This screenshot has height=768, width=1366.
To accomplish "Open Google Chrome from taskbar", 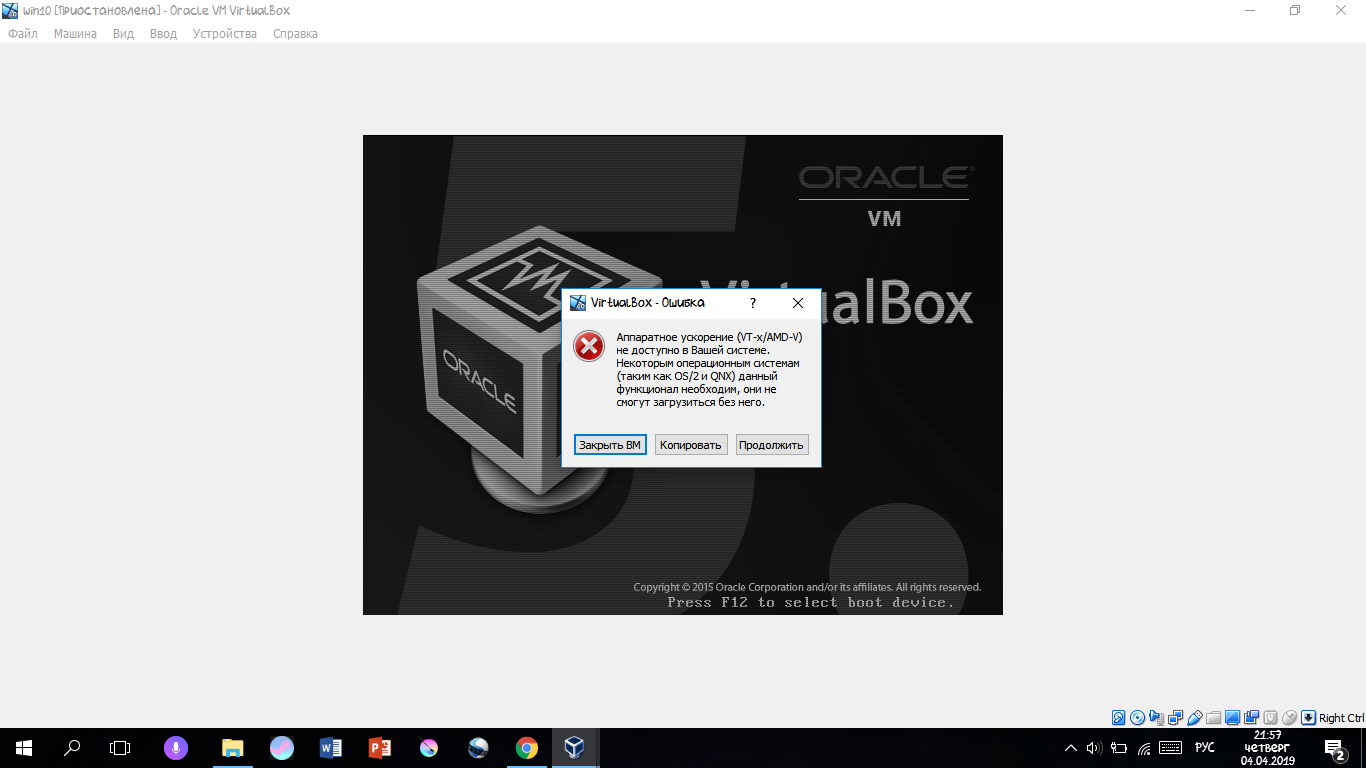I will 527,748.
